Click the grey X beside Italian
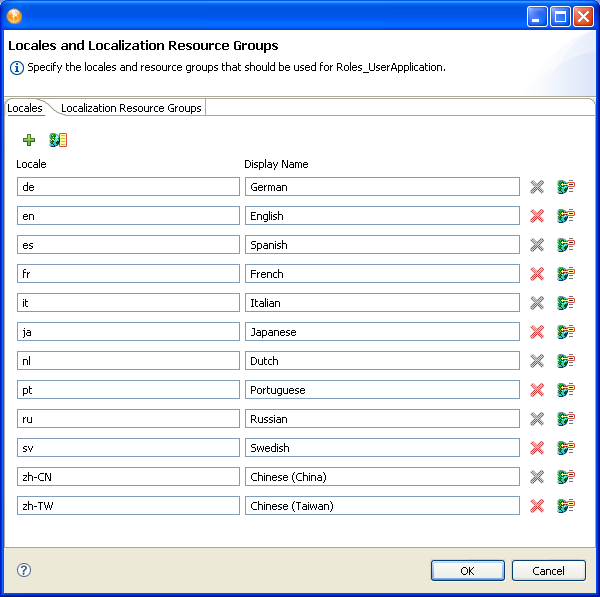The height and width of the screenshot is (597, 600). pyautogui.click(x=537, y=303)
